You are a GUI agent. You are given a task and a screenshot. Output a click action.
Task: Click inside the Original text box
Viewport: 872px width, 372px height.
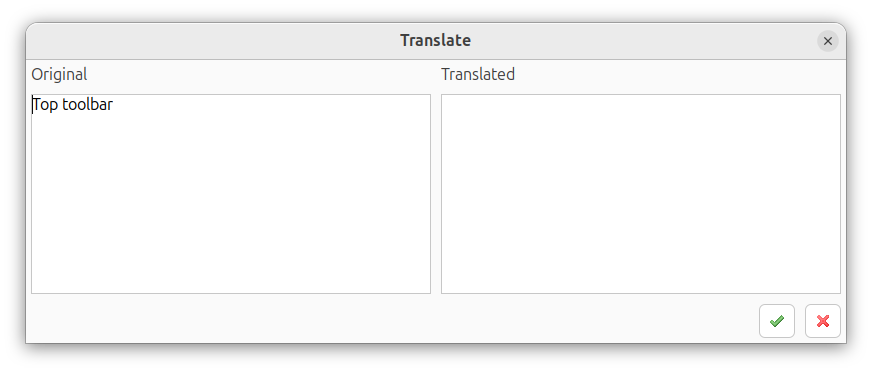pos(231,194)
